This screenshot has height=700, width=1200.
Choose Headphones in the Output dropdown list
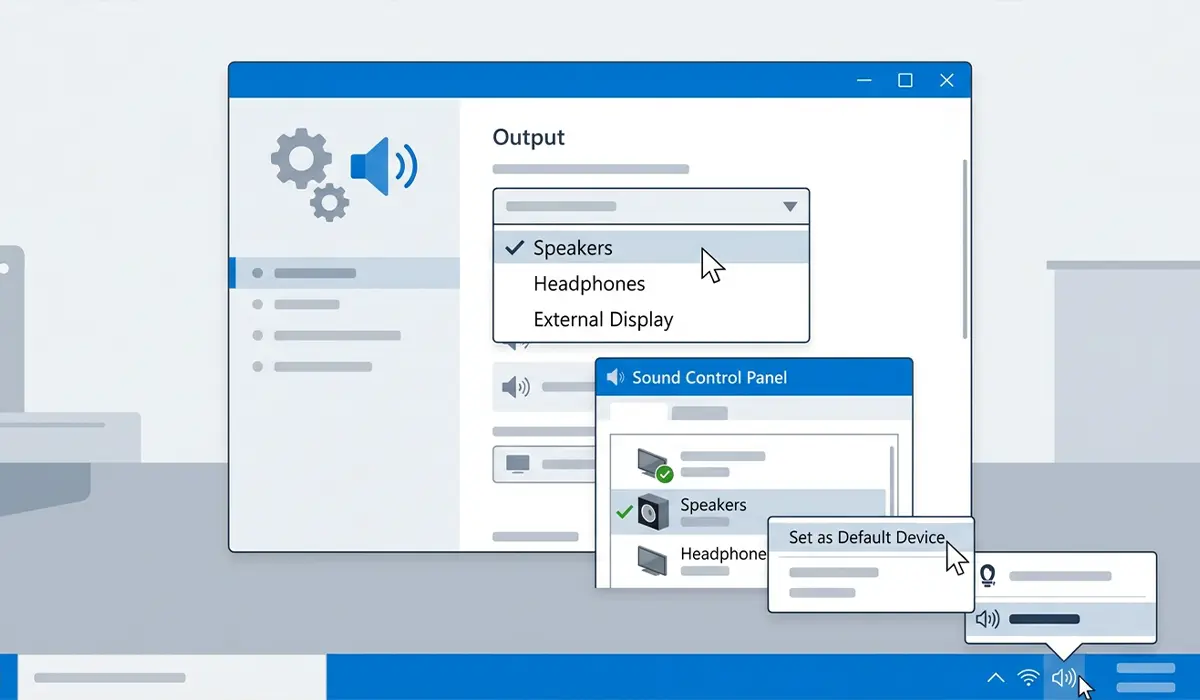651,284
